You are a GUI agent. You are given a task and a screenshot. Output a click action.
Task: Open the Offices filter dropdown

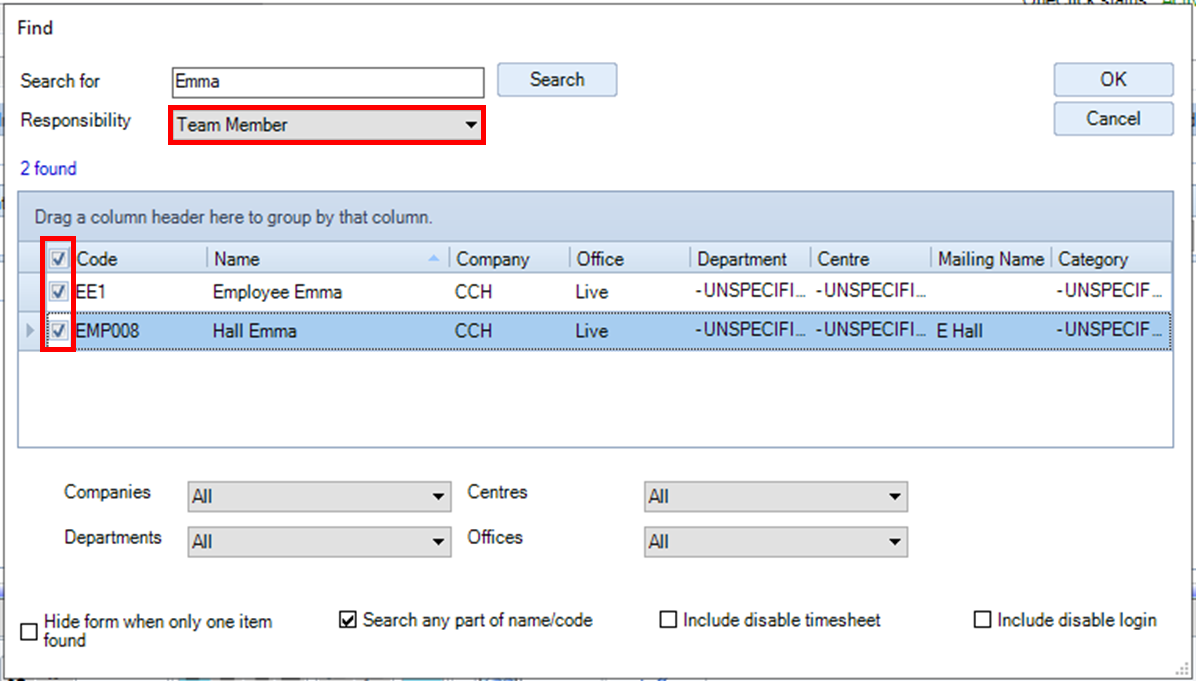click(x=776, y=542)
